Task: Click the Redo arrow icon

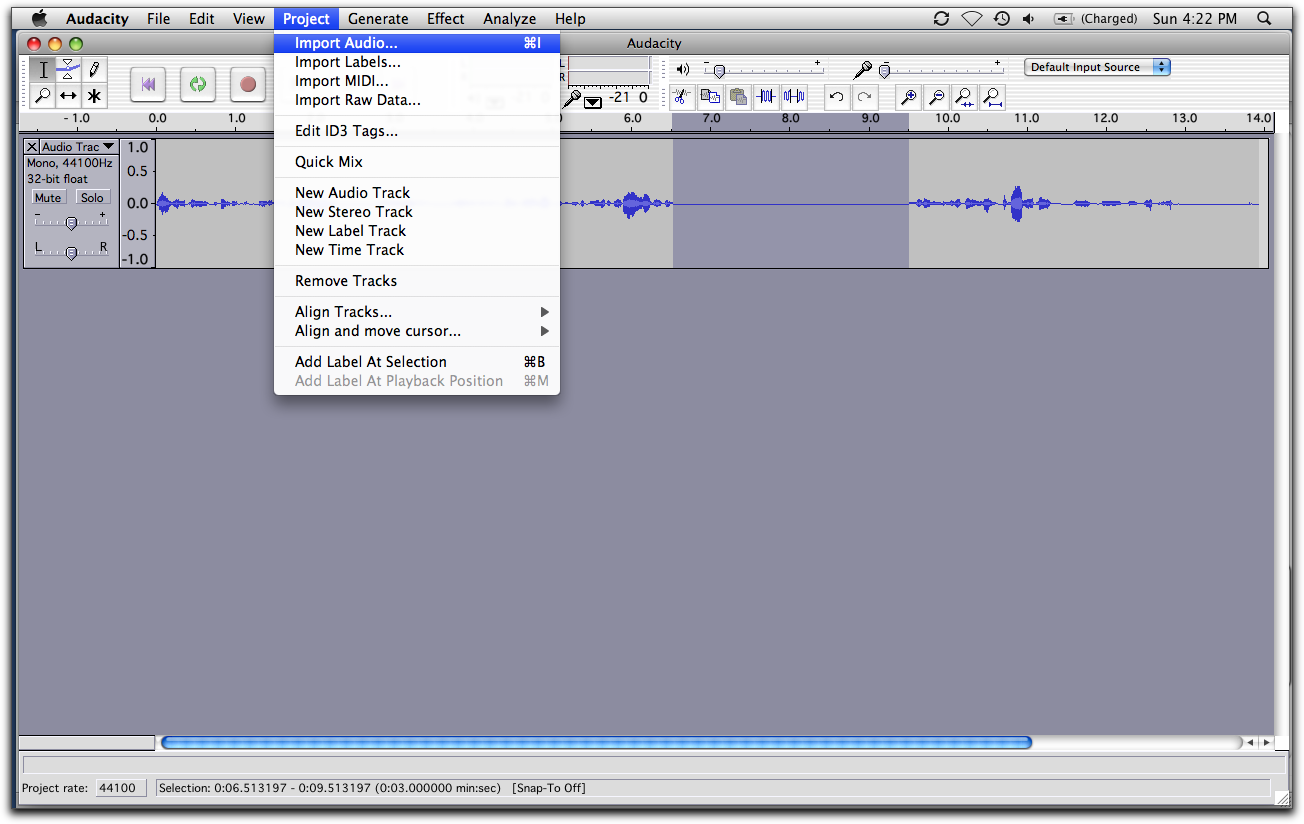Action: click(x=864, y=97)
